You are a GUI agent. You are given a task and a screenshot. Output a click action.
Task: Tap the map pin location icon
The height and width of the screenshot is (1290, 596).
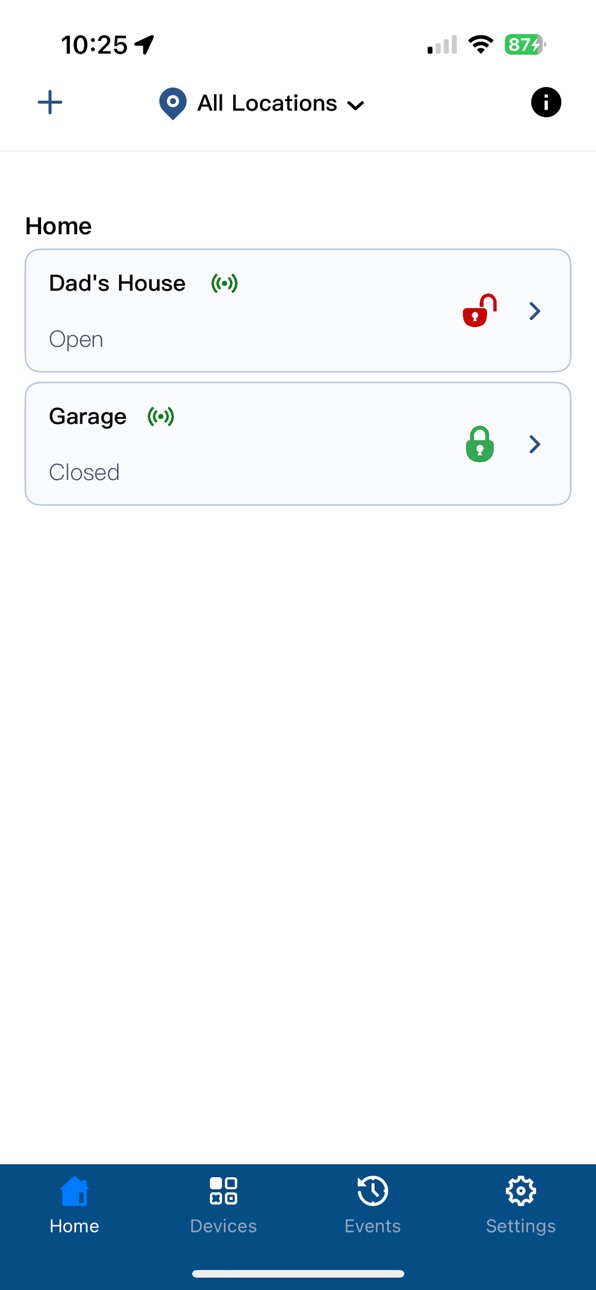pos(173,103)
